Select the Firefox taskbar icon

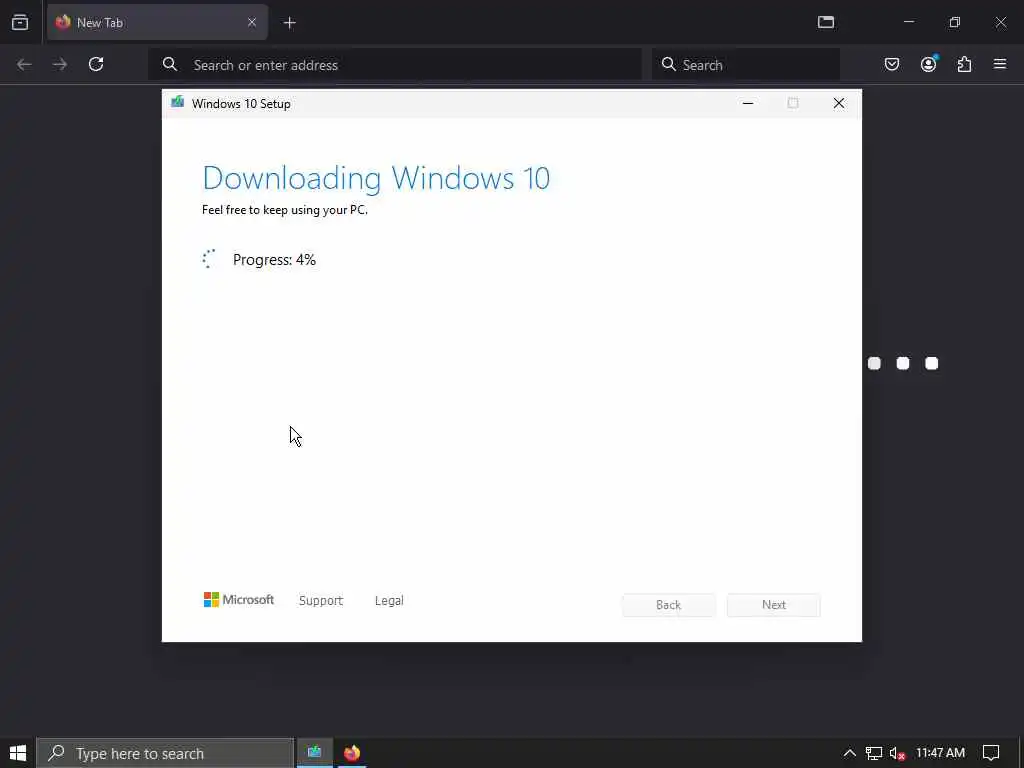[x=352, y=753]
